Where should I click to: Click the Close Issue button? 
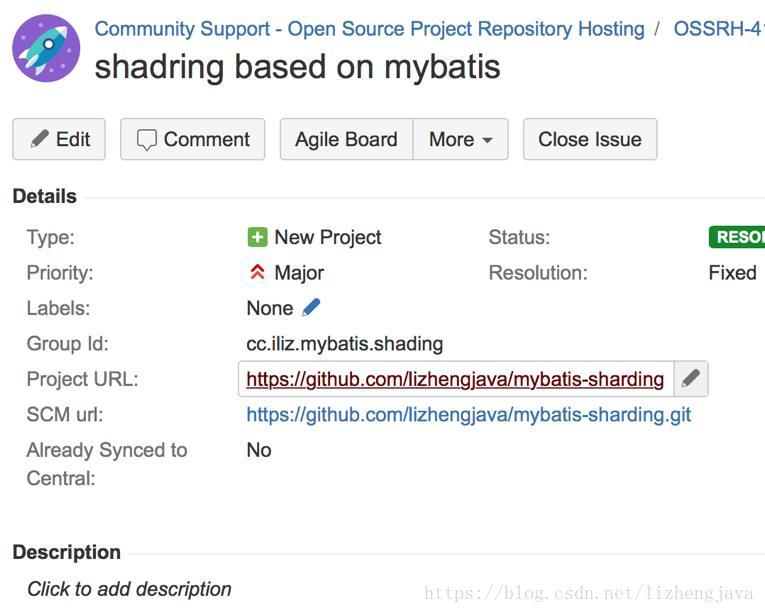[590, 139]
